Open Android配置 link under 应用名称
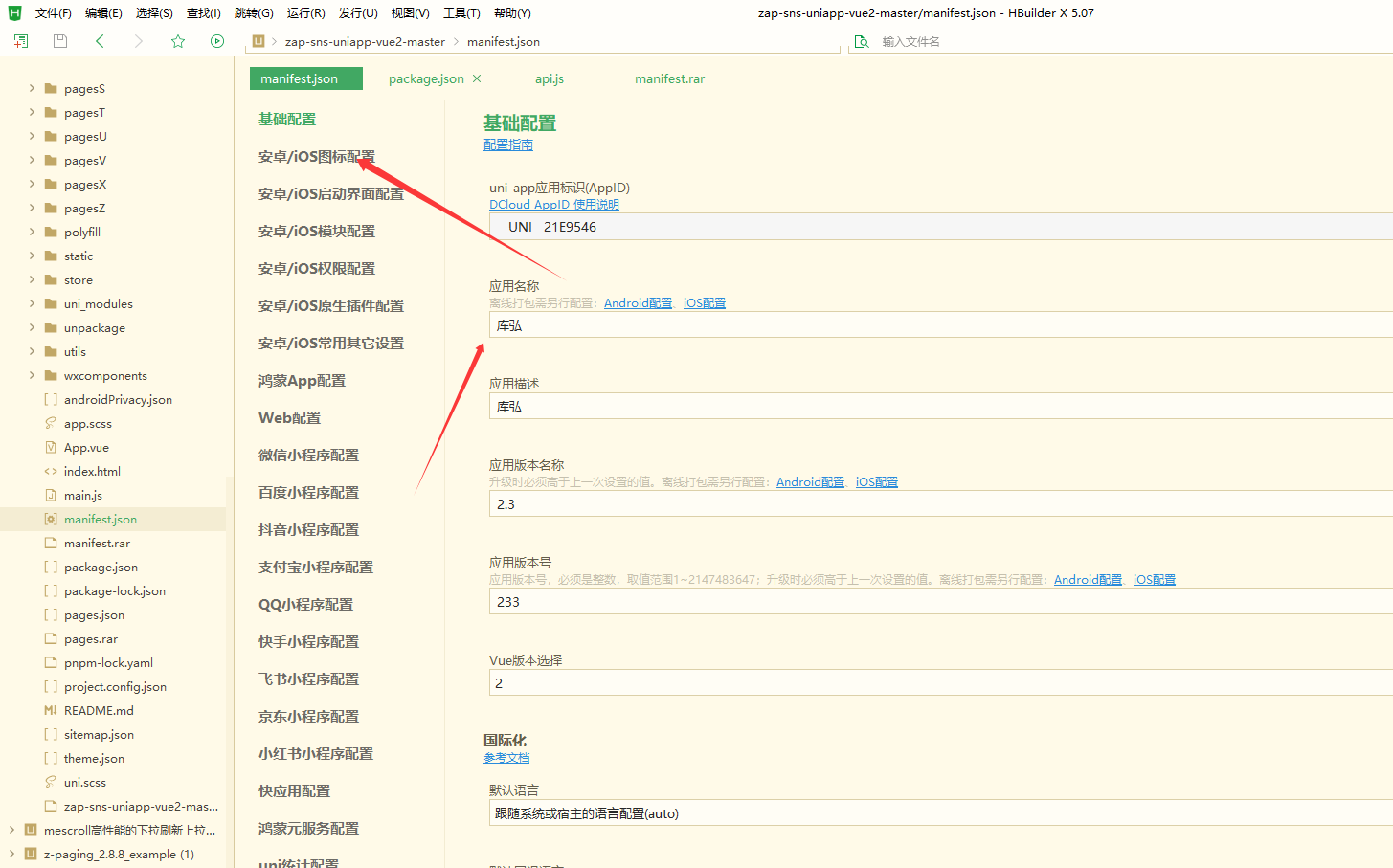Image resolution: width=1393 pixels, height=868 pixels. pos(638,302)
